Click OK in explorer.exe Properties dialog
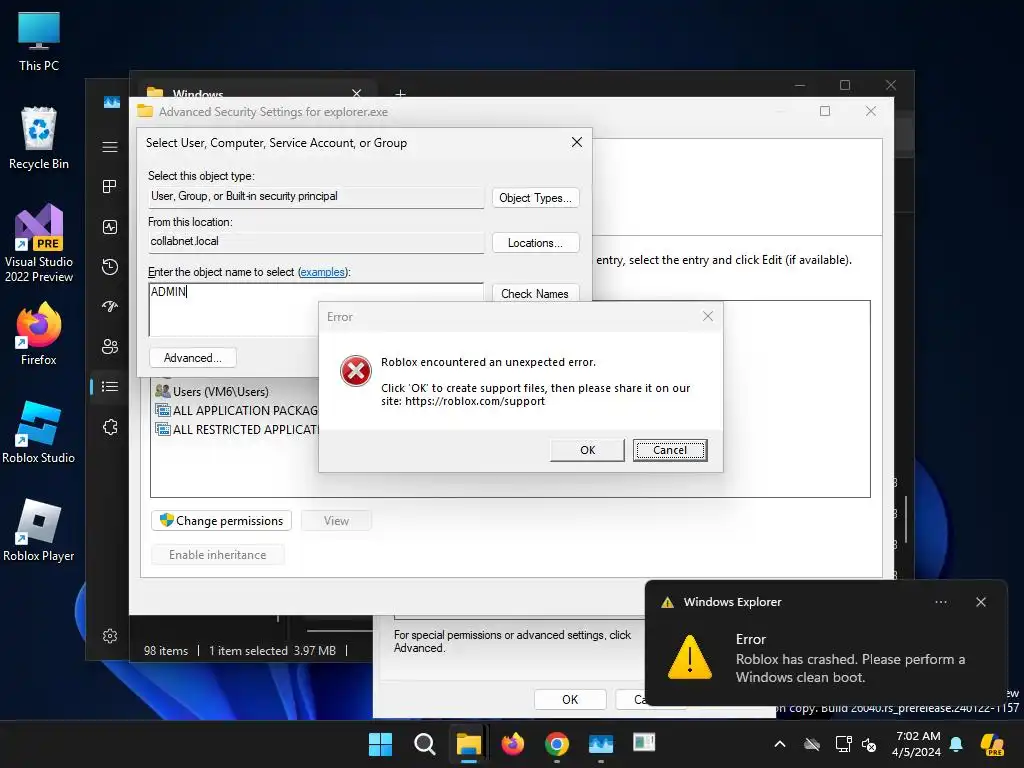This screenshot has width=1024, height=768. 570,699
